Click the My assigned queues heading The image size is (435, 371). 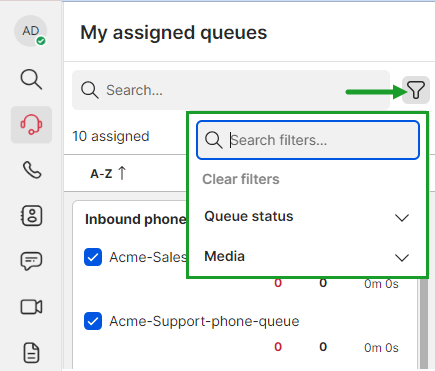(x=174, y=33)
